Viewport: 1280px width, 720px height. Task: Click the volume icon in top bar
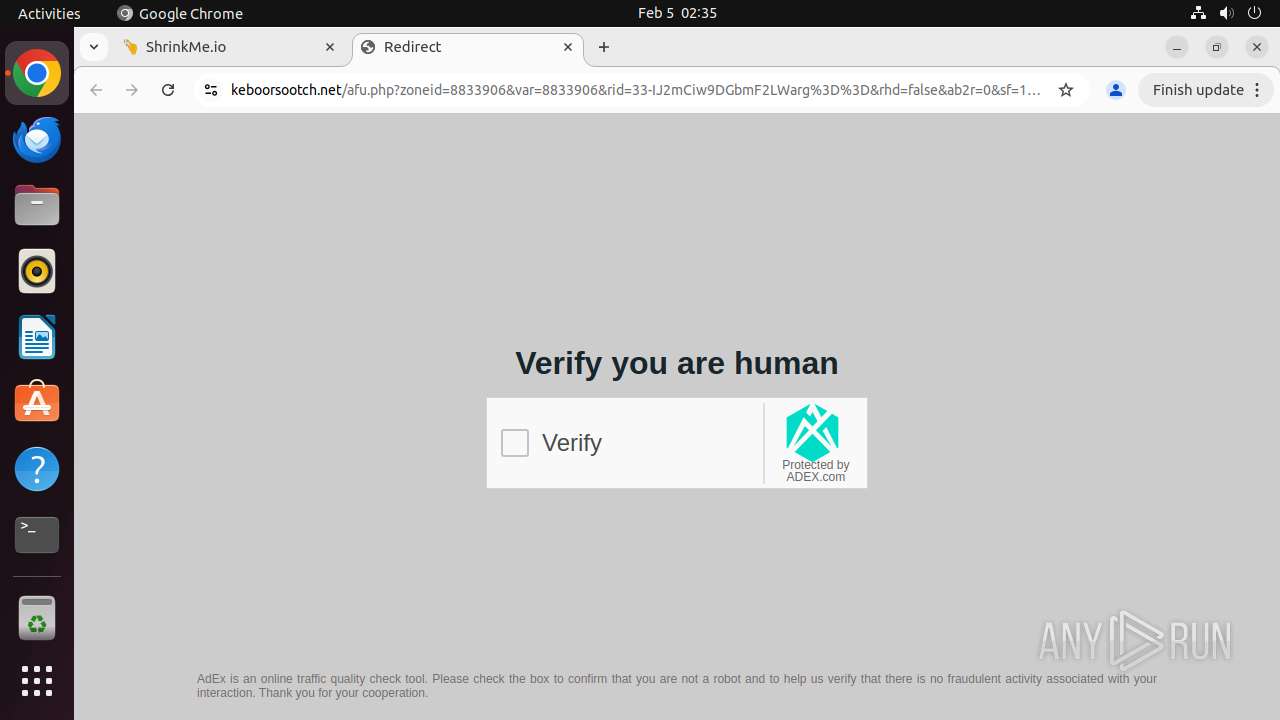[x=1226, y=13]
